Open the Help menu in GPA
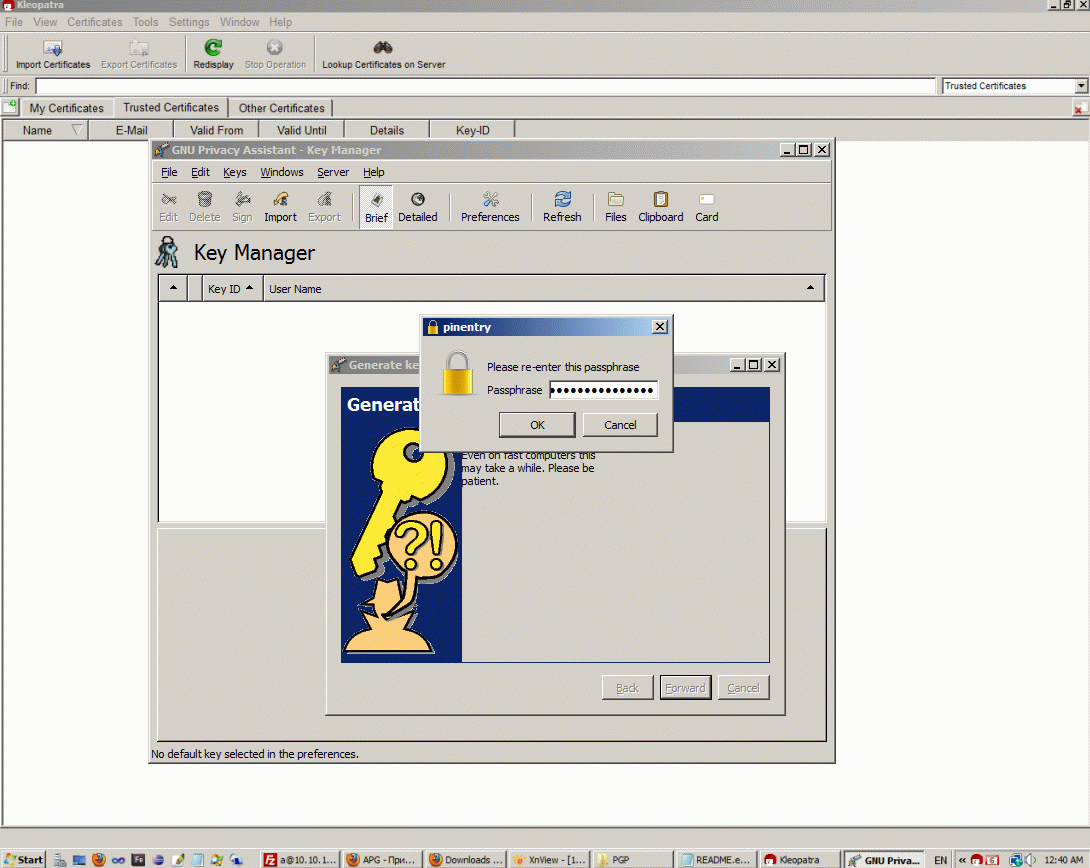The width and height of the screenshot is (1090, 868). 373,172
